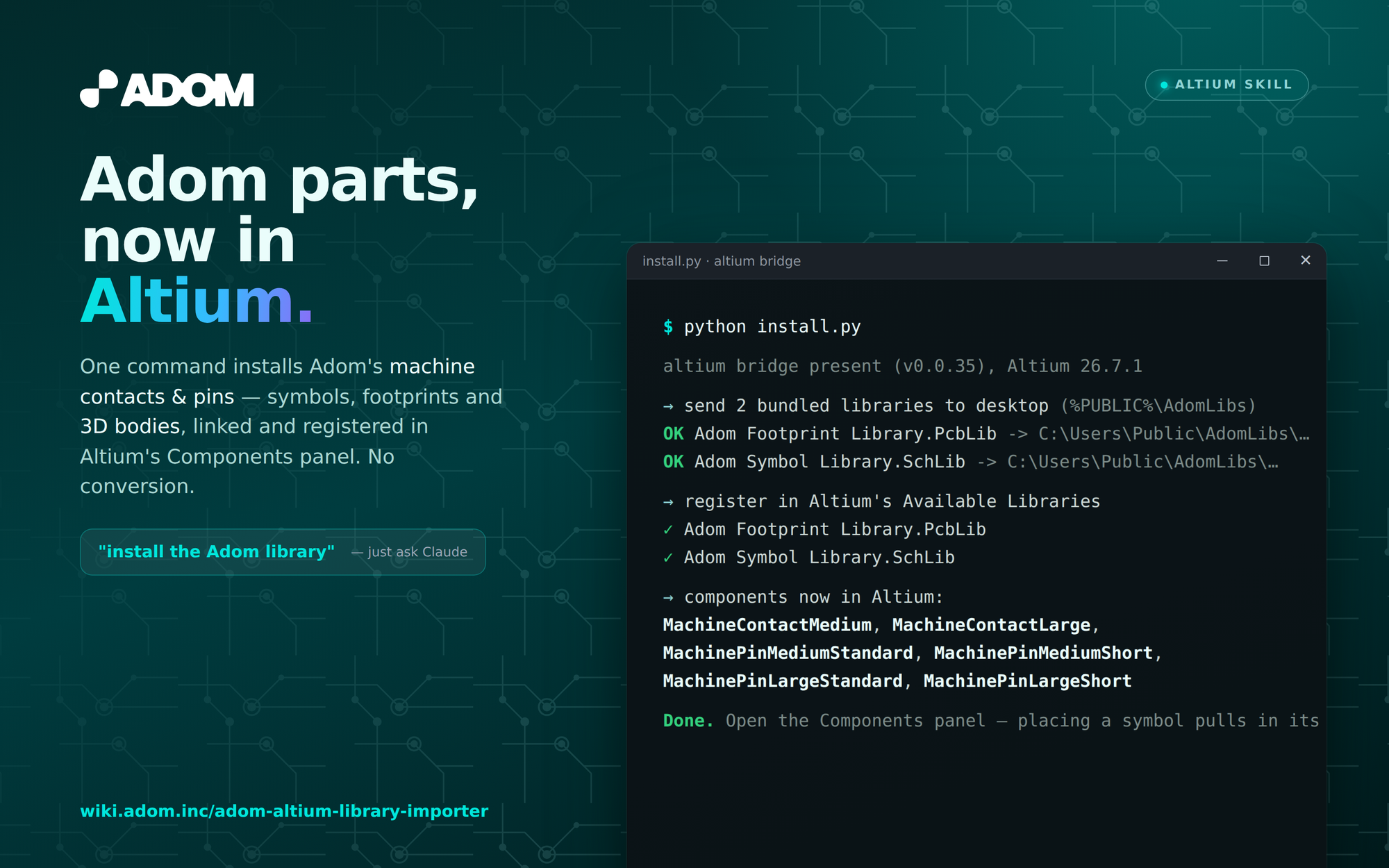Click the MachineContactMedium component name

767,625
